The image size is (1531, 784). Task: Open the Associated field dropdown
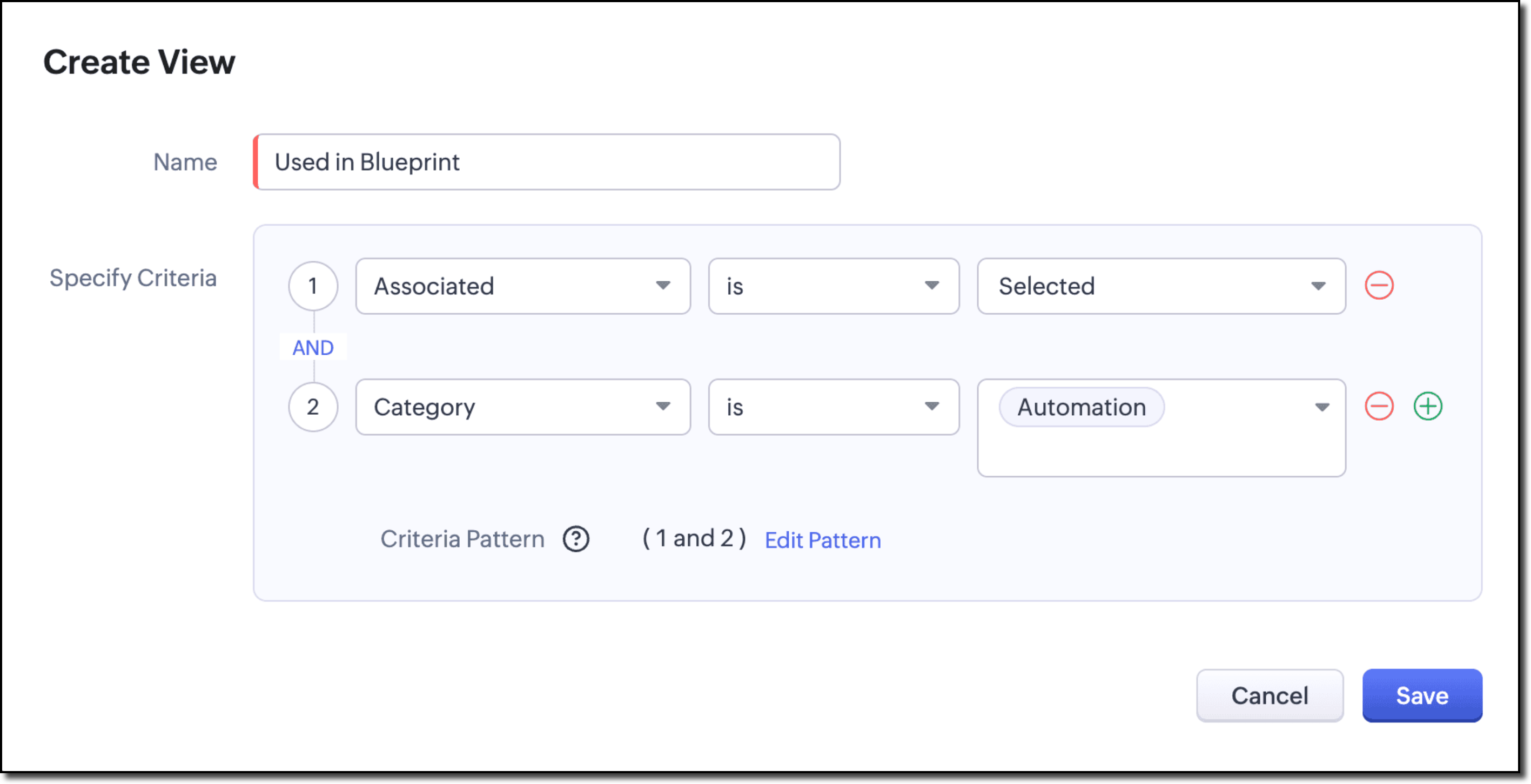(523, 286)
